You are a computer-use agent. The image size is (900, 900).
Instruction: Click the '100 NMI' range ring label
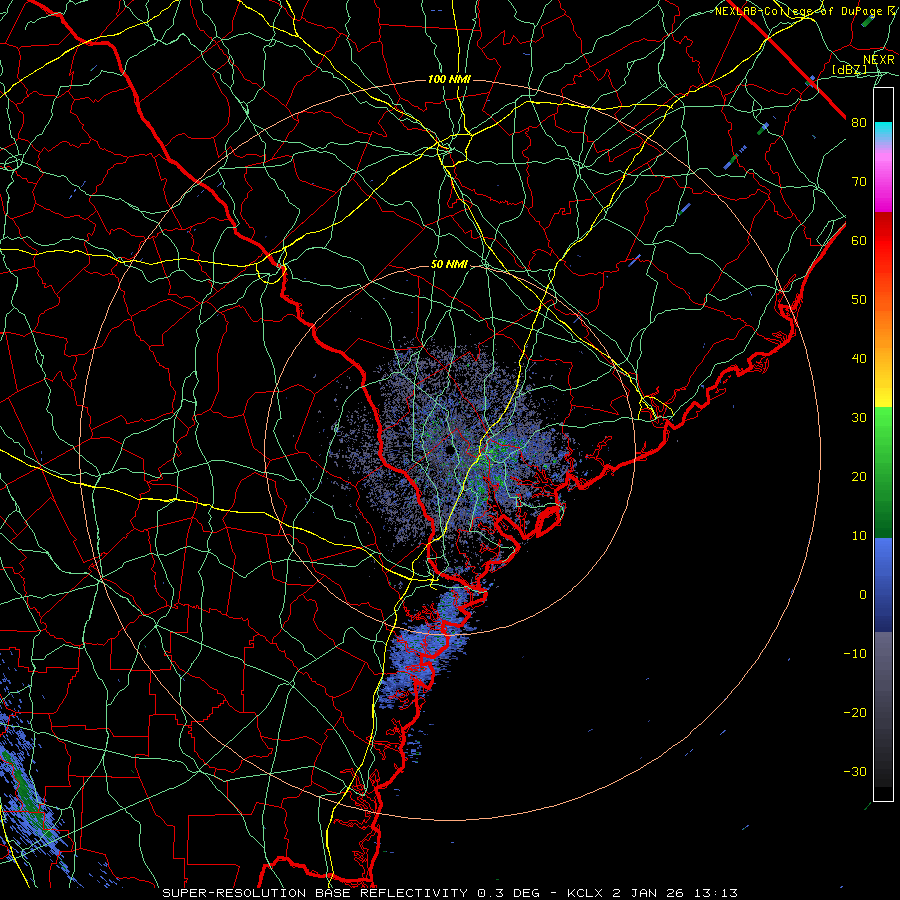tap(449, 79)
